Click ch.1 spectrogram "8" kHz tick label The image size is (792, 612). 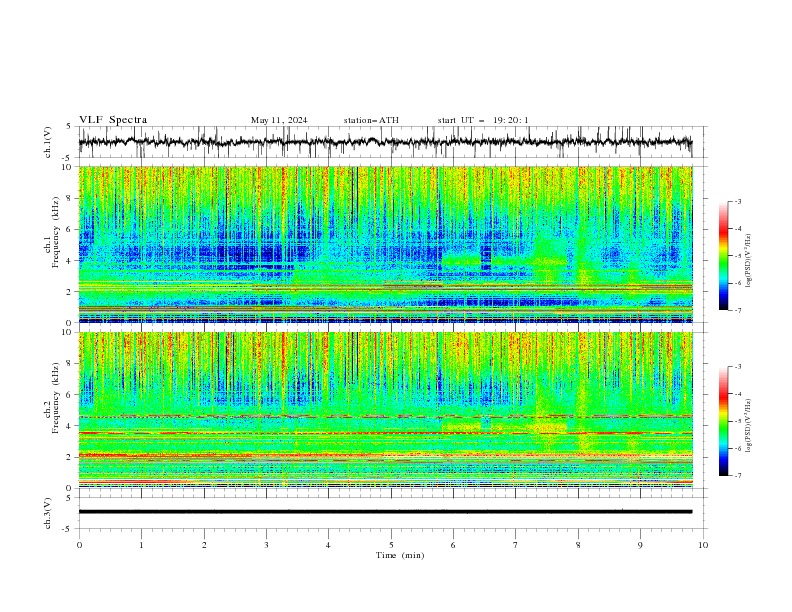point(70,198)
